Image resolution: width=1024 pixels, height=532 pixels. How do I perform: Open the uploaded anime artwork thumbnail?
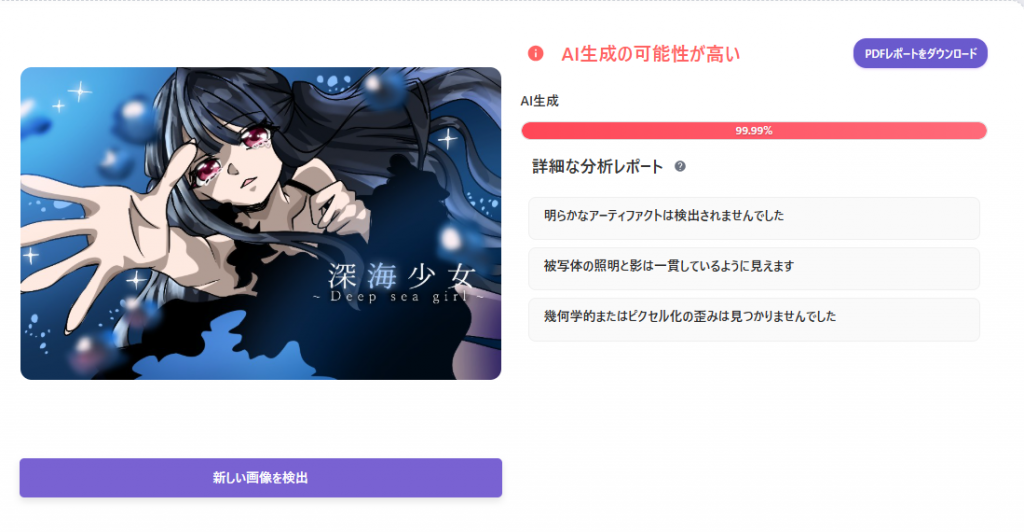261,223
